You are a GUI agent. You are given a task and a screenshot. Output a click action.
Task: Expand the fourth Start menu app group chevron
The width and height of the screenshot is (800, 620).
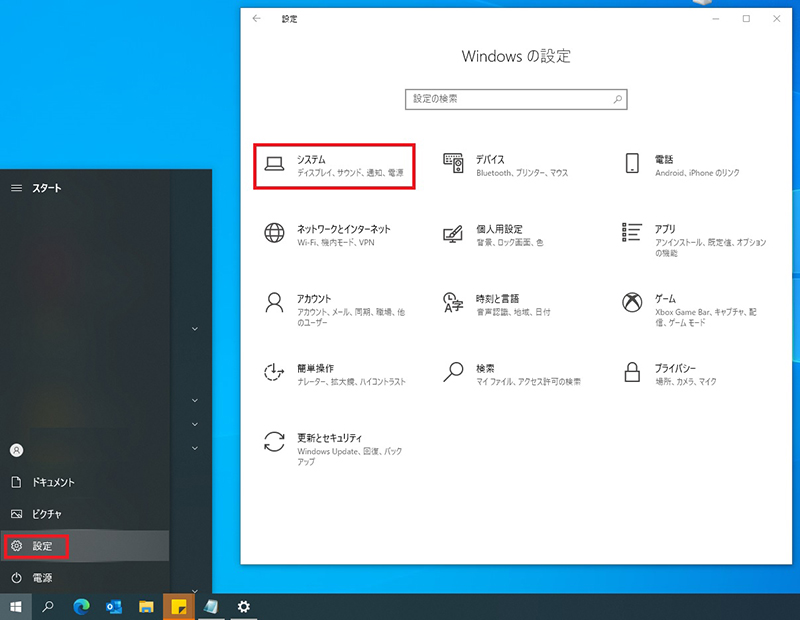[194, 448]
